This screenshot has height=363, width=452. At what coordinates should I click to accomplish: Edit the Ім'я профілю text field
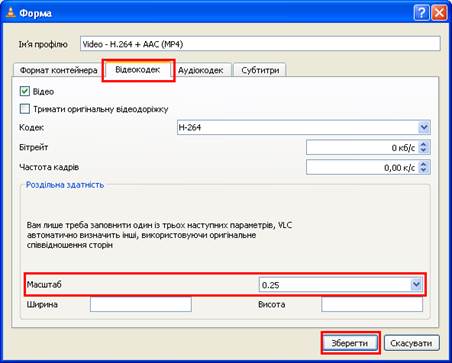coord(260,44)
